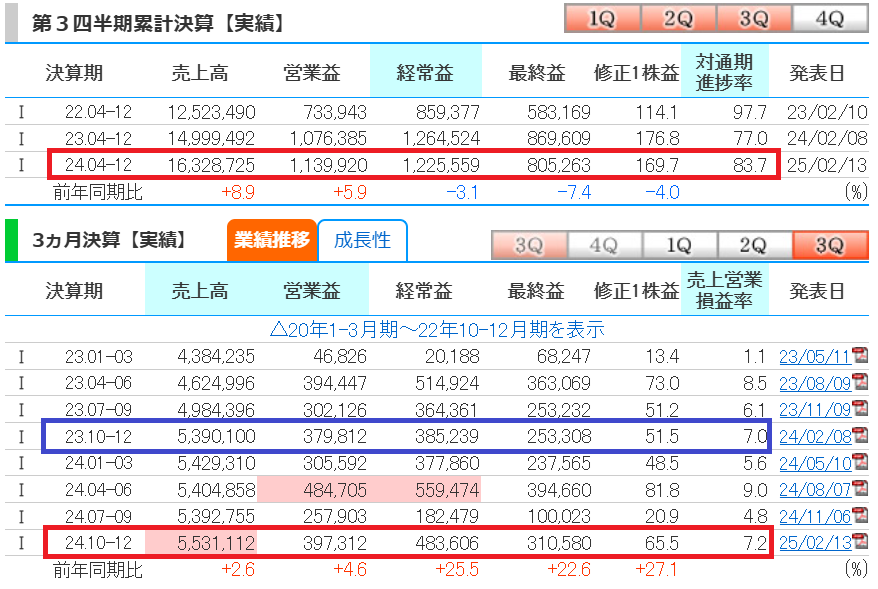Click the highlighted 経常益 header in 累計決算 table
The width and height of the screenshot is (878, 589).
coord(425,72)
